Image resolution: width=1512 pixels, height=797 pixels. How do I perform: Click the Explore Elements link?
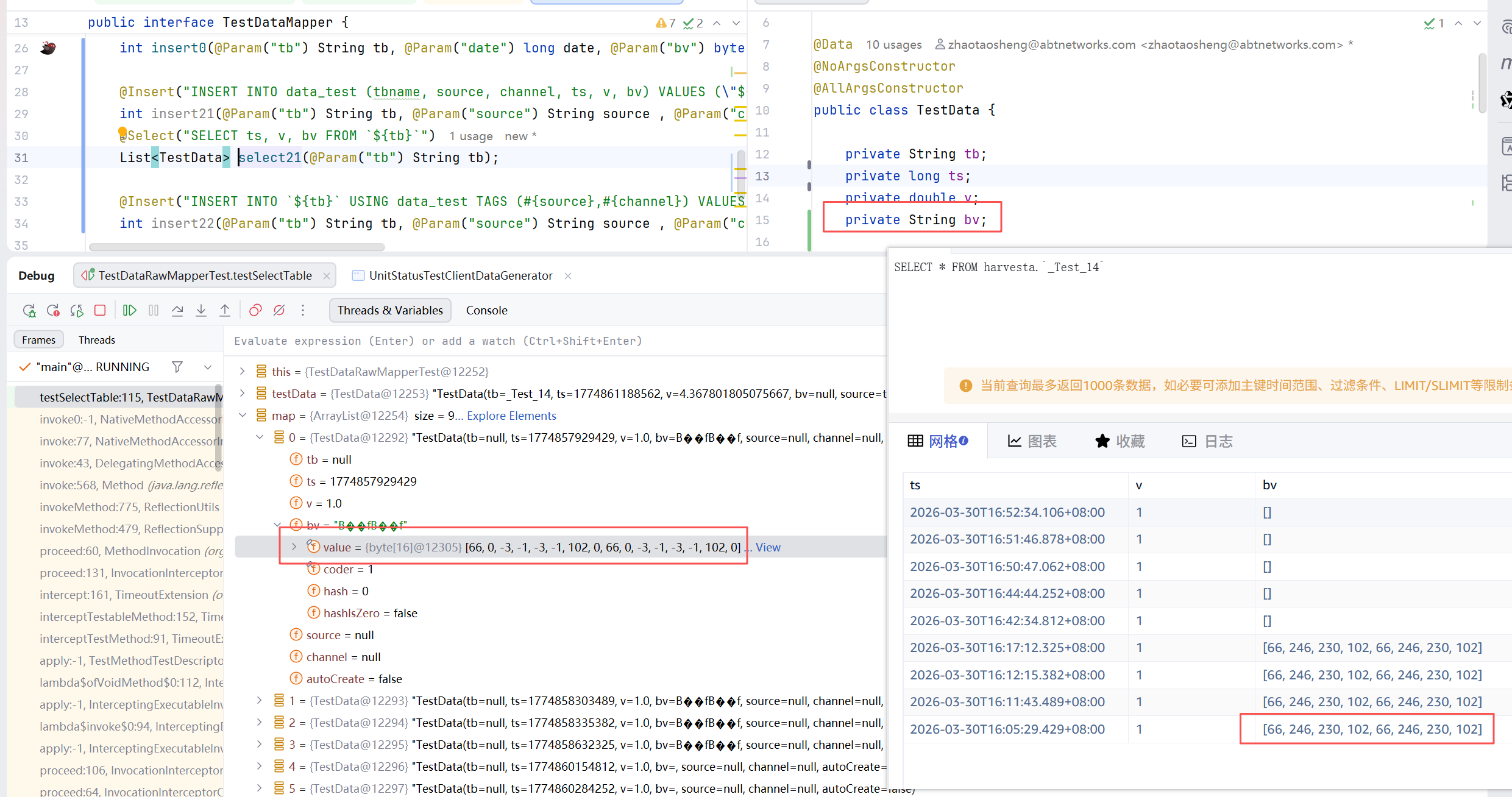tap(511, 416)
